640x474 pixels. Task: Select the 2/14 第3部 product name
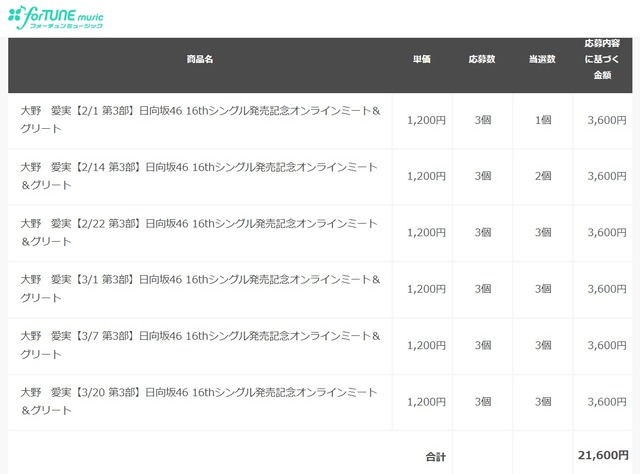[200, 176]
